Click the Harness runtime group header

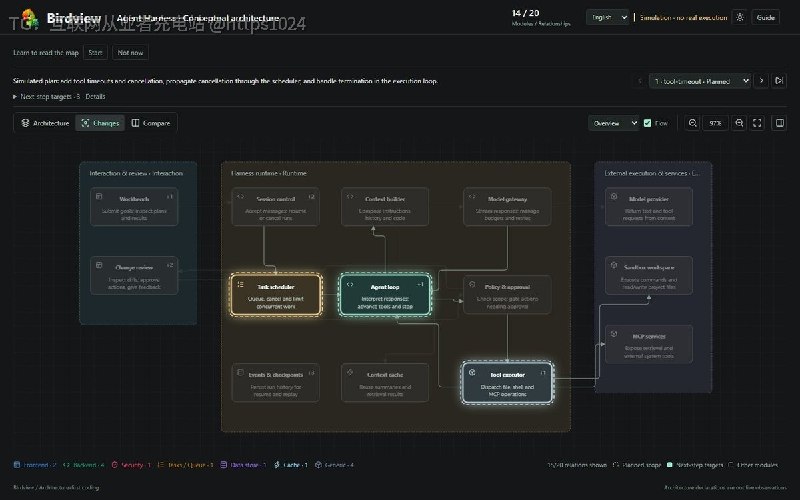pyautogui.click(x=268, y=173)
